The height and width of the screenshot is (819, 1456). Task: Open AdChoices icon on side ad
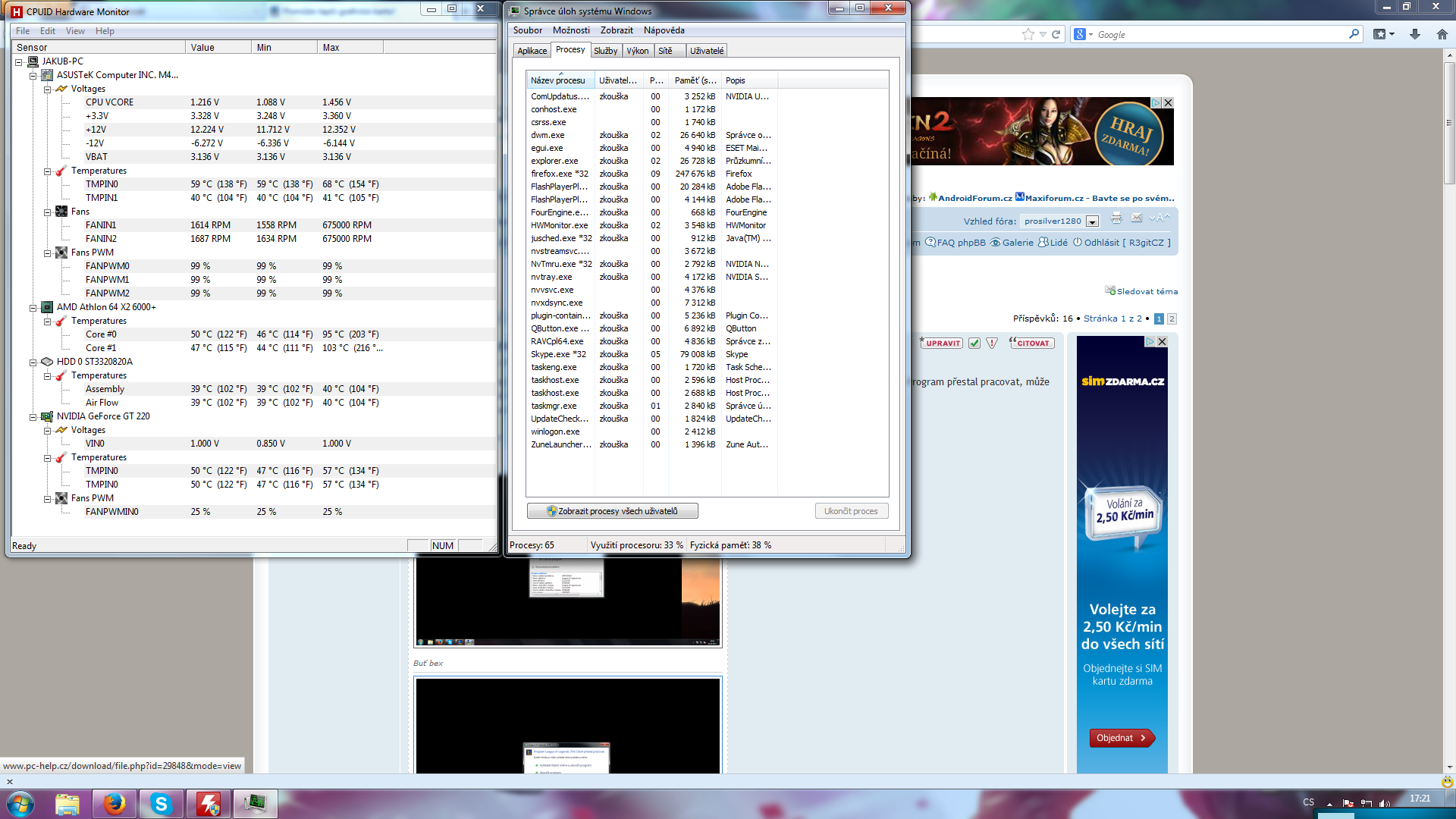coord(1150,342)
